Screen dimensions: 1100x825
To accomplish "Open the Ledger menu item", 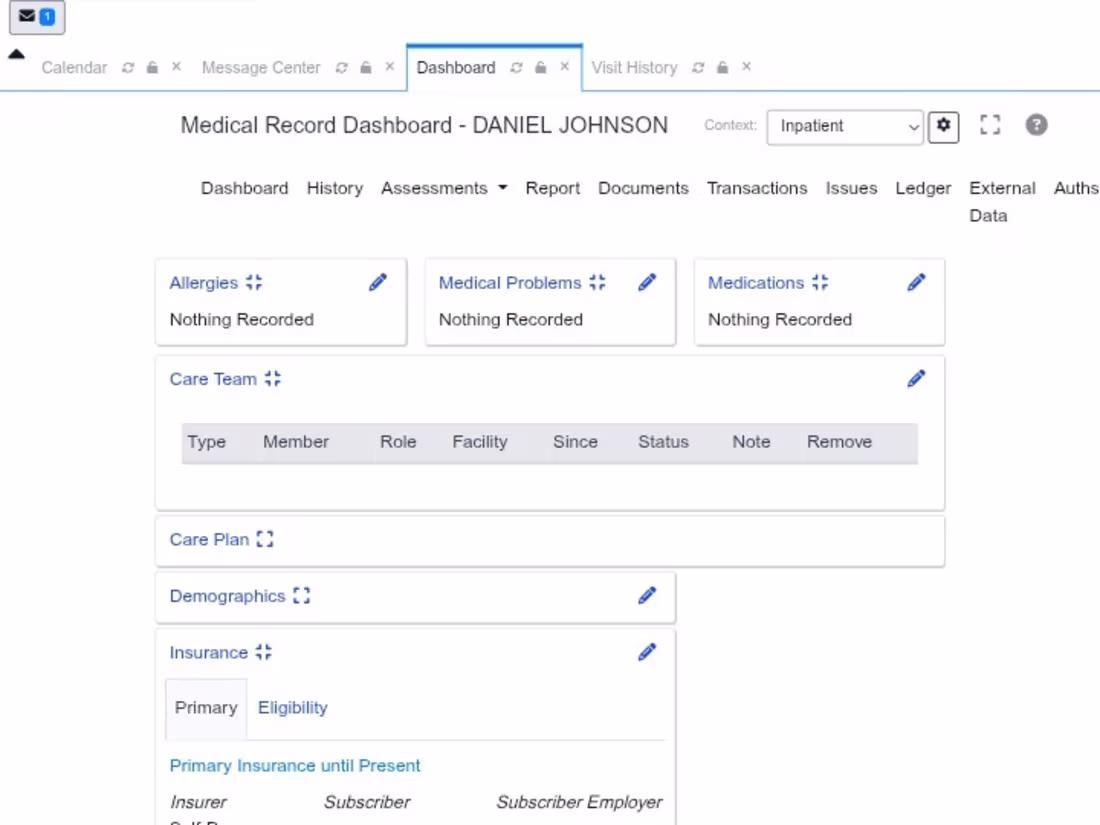I will (x=923, y=188).
